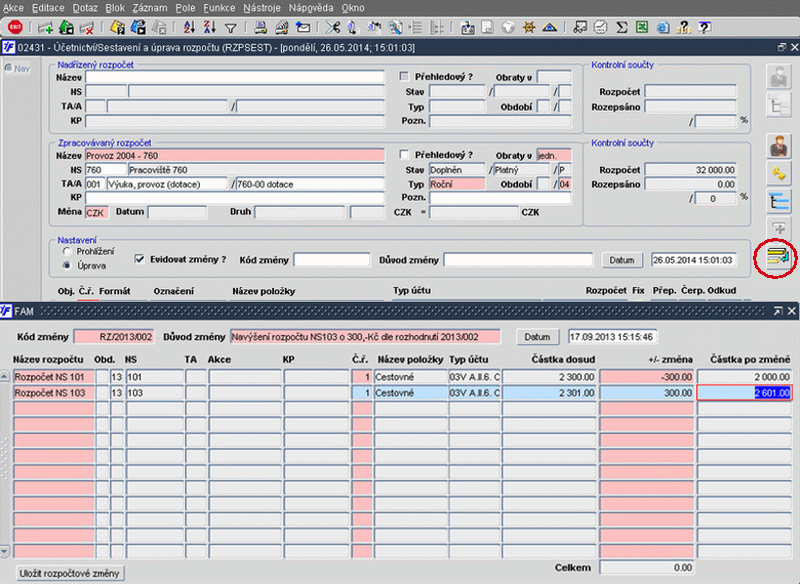Viewport: 800px width, 584px height.
Task: Click the Datum button in Nastavení section
Action: [x=621, y=260]
